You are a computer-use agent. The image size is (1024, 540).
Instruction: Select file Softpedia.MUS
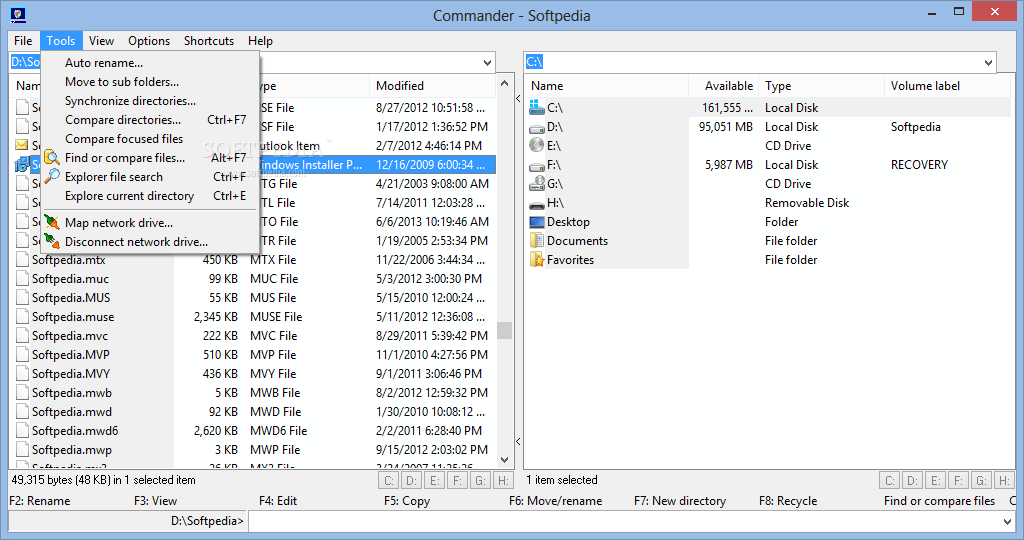tap(71, 298)
